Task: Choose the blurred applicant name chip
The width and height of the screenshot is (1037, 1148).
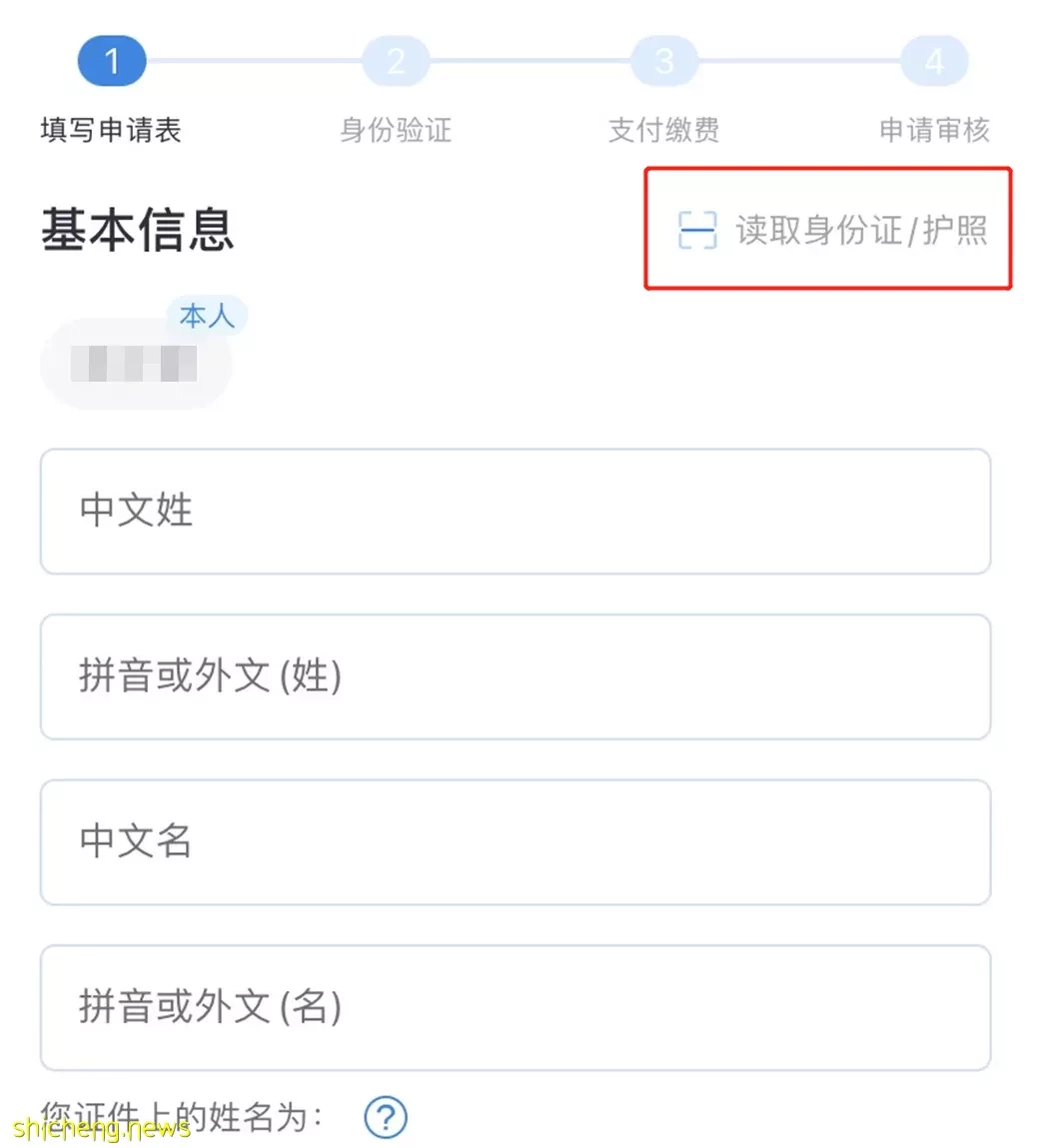Action: (136, 364)
